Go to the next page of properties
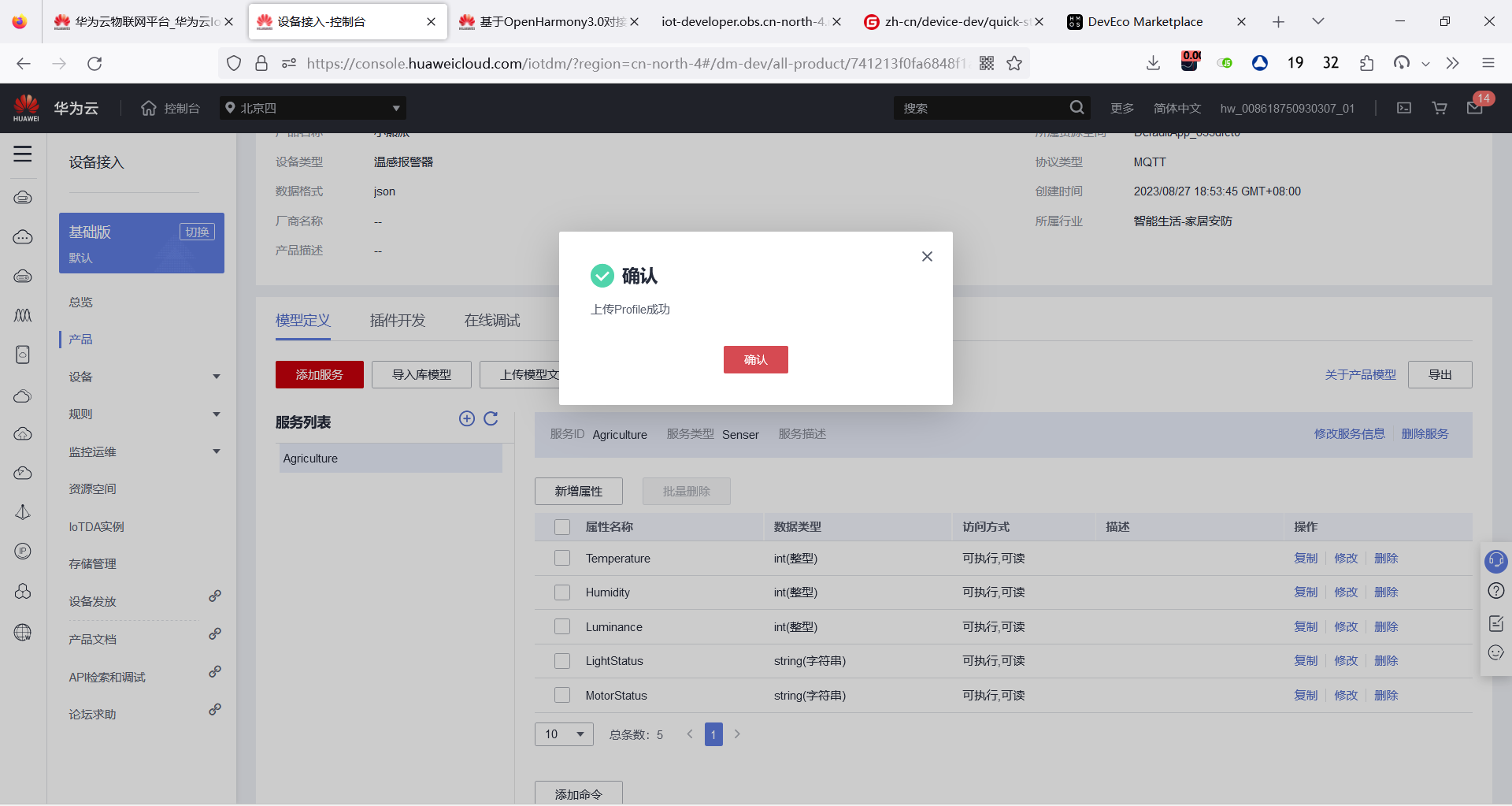 pos(737,734)
